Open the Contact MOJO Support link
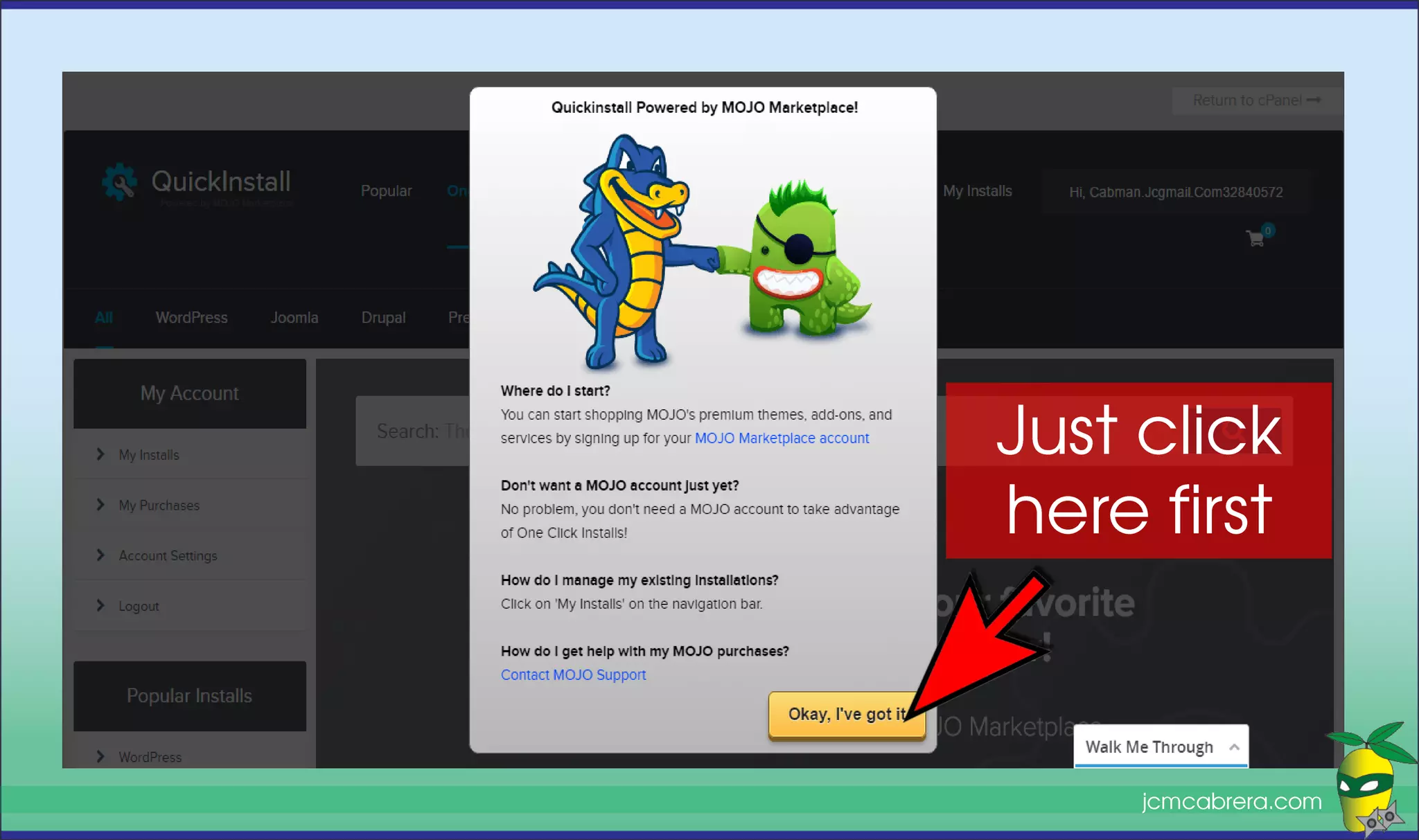Viewport: 1419px width, 840px height. [573, 674]
